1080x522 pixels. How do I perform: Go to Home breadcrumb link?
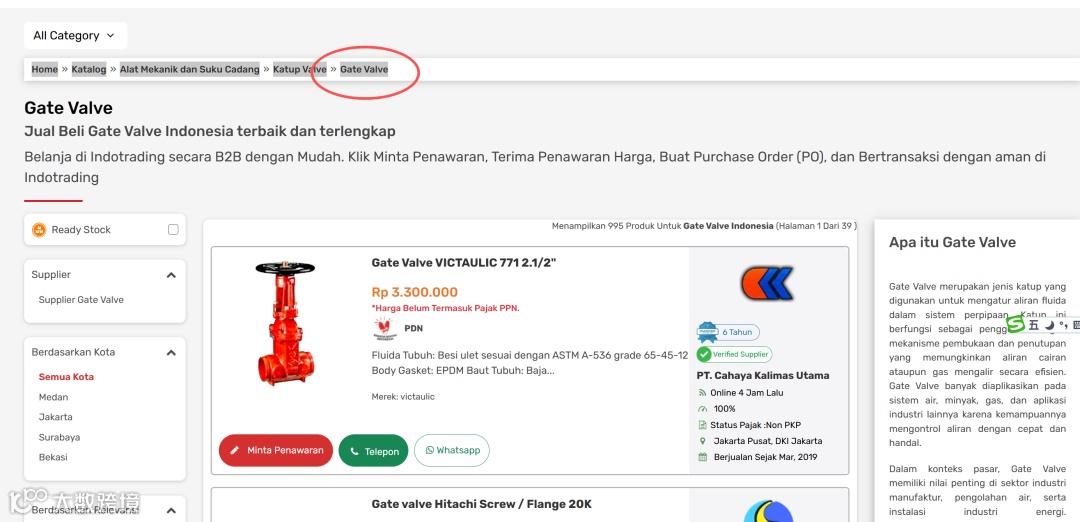pyautogui.click(x=45, y=70)
